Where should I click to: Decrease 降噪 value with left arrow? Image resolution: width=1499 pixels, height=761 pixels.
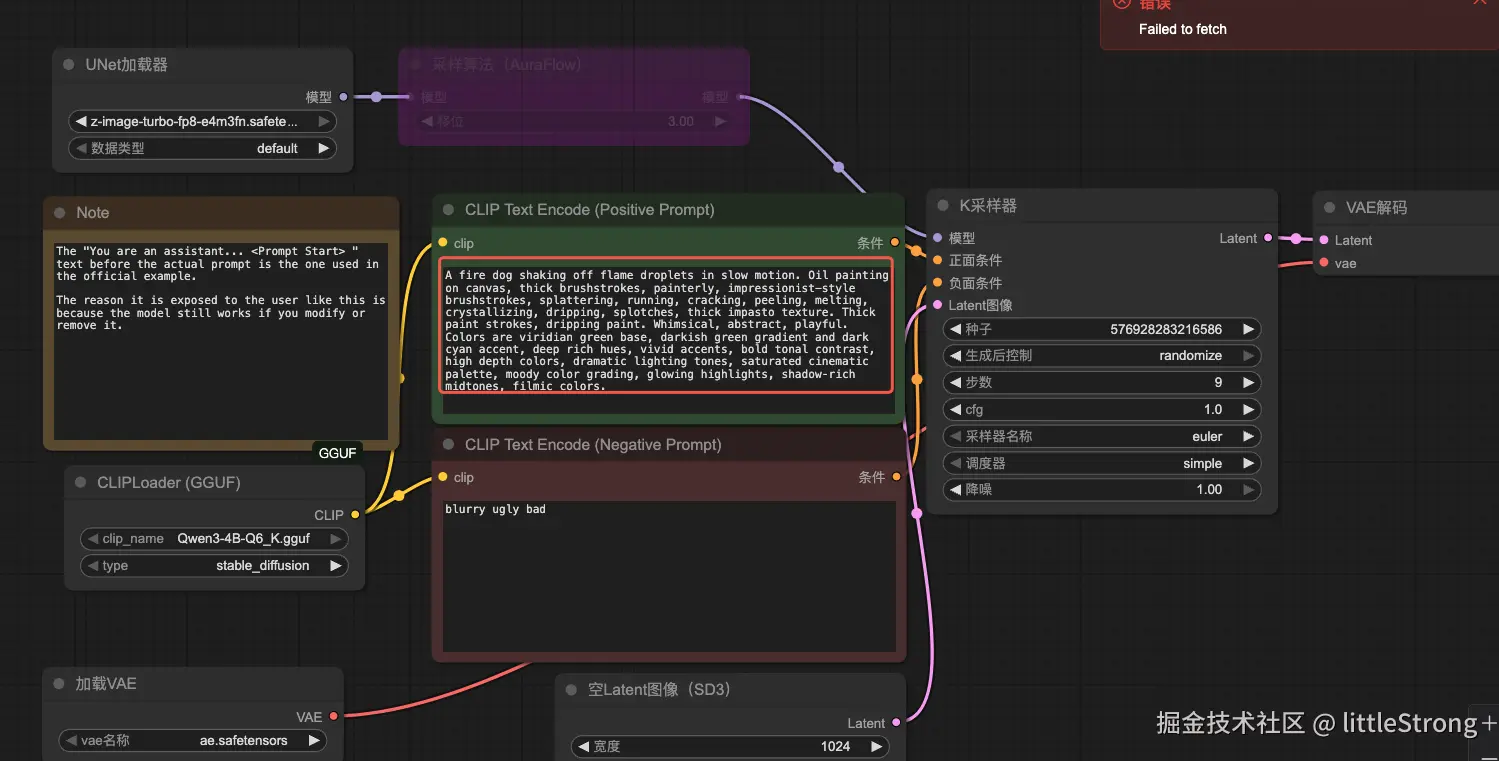pos(955,490)
